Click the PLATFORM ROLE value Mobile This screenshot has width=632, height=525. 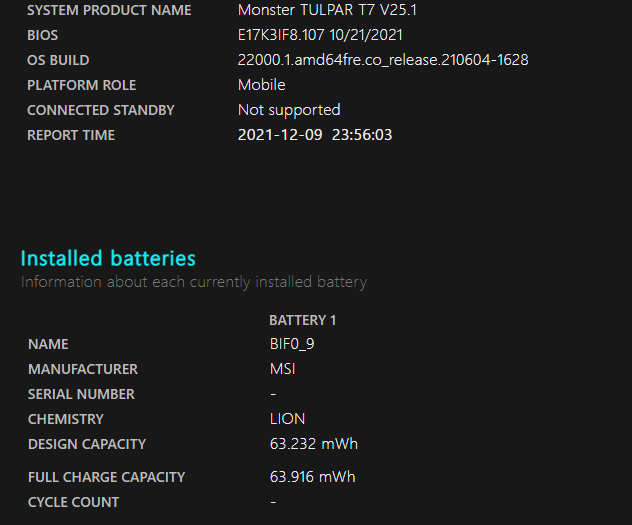coord(261,85)
